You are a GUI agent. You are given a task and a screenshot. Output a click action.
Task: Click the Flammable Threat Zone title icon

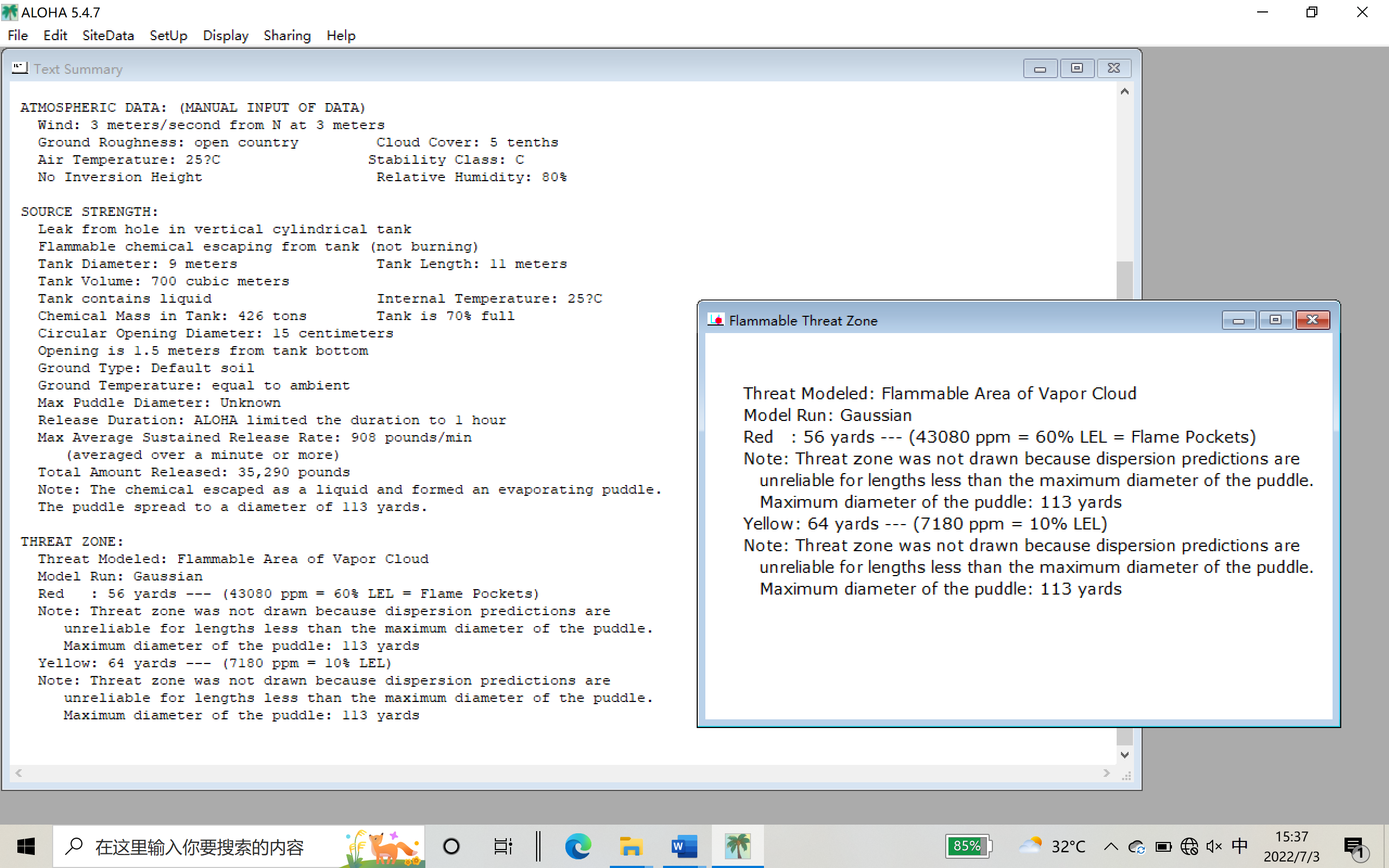click(715, 320)
